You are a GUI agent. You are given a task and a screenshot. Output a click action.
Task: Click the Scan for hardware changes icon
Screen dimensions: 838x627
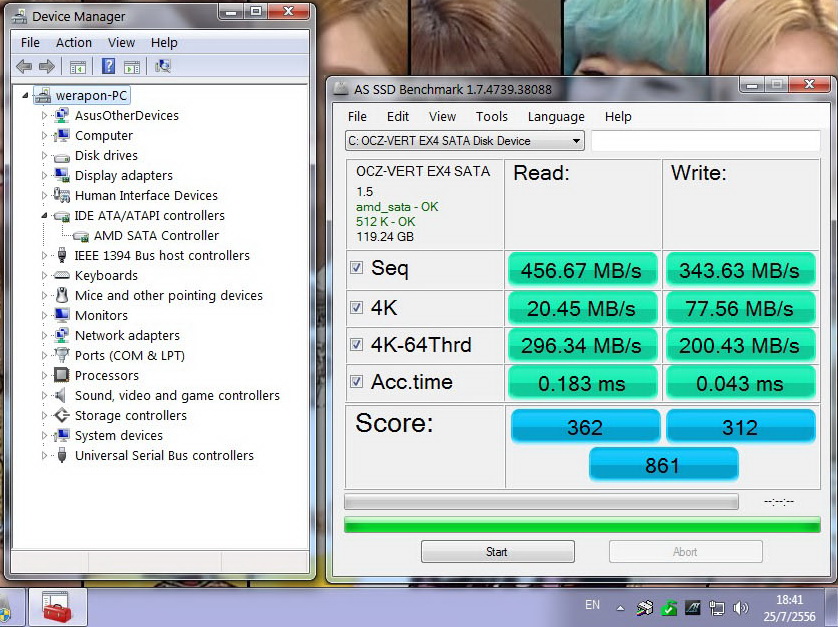point(162,66)
